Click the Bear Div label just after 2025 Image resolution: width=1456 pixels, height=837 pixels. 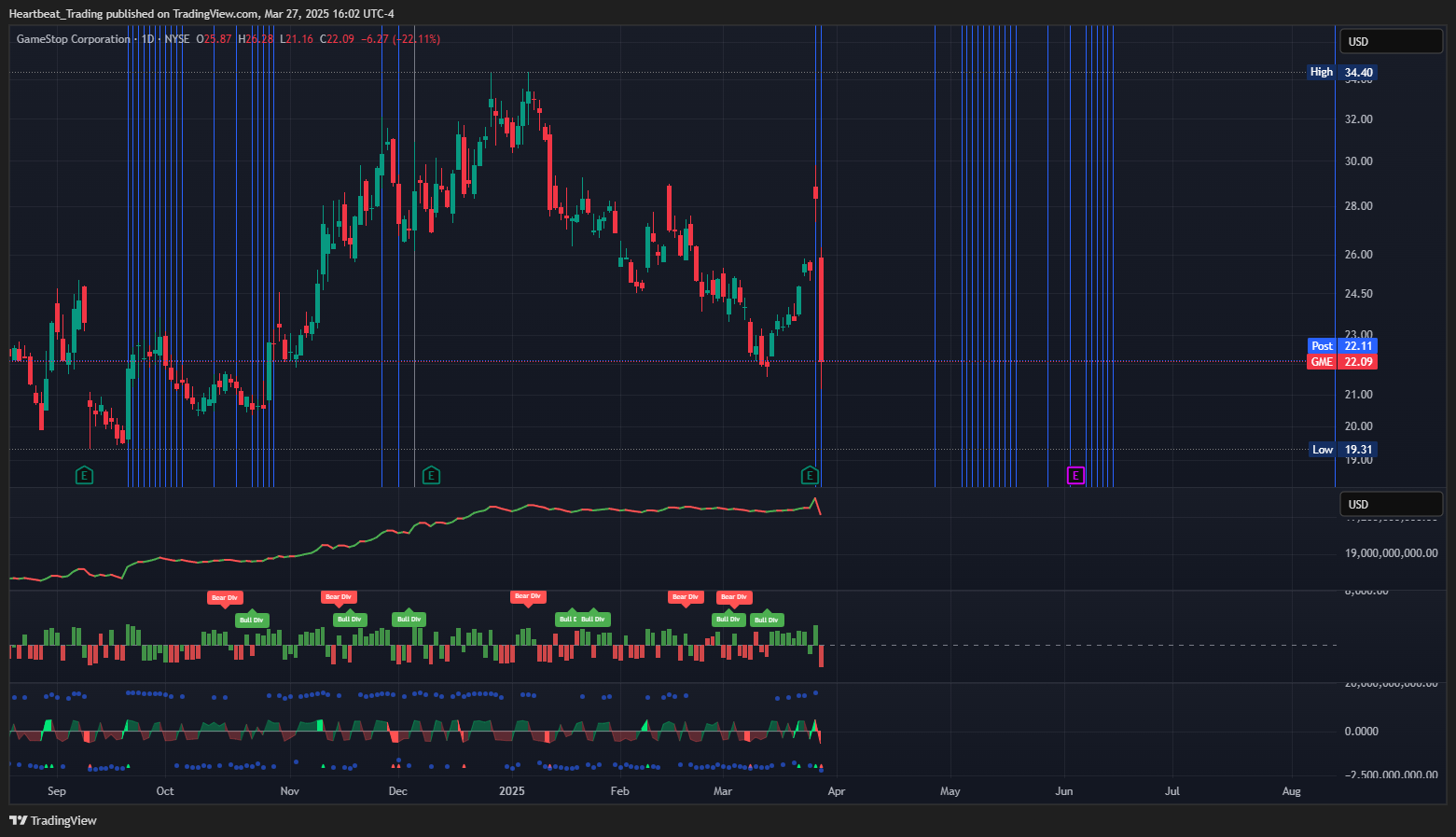pyautogui.click(x=528, y=595)
